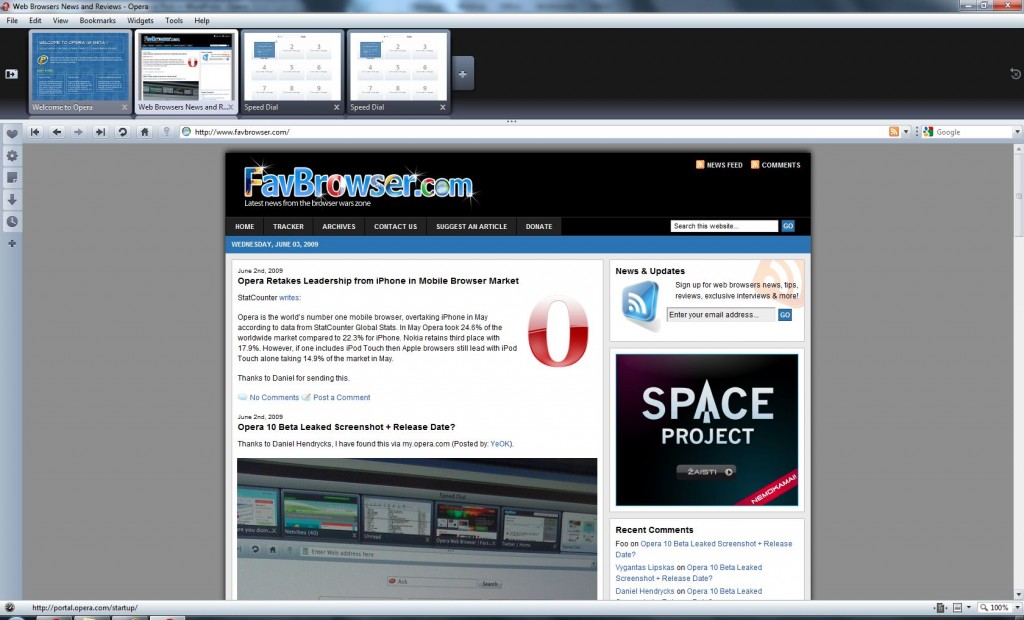Open the Downloads panel arrow icon

point(12,199)
